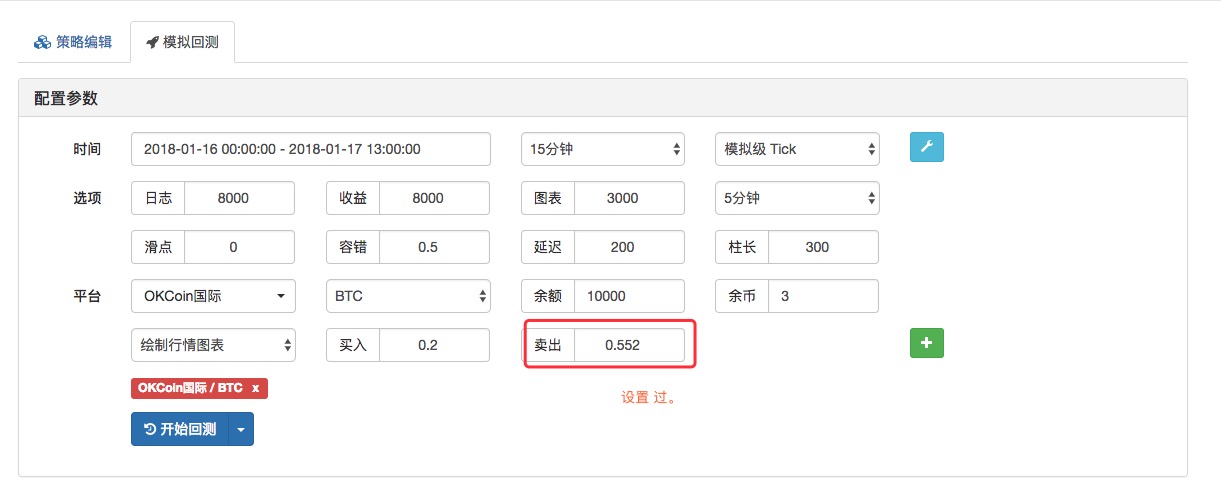
Task: Click the 容错 value field 0.5
Action: (434, 247)
